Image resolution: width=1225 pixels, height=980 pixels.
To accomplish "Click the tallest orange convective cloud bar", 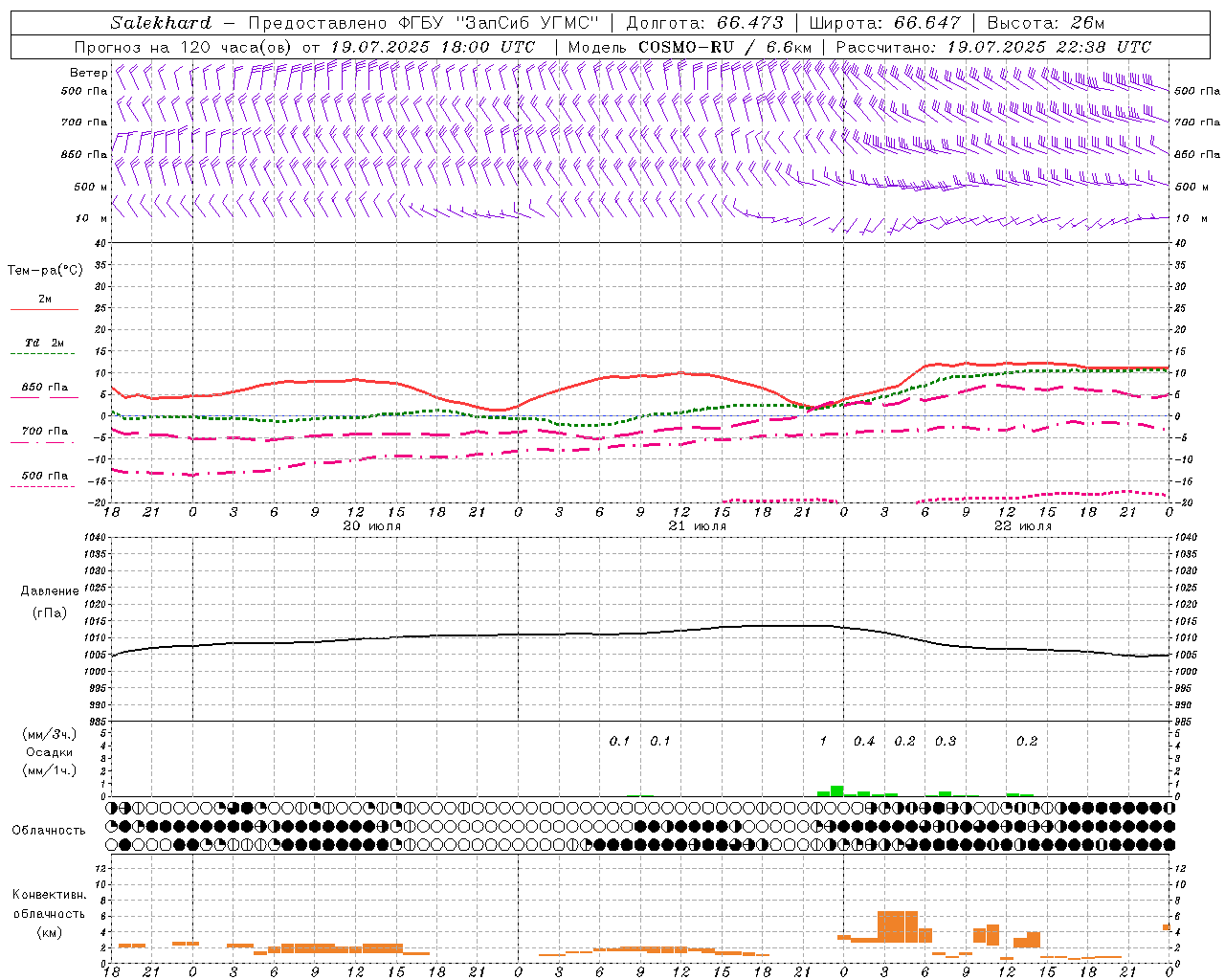I will pos(898,926).
